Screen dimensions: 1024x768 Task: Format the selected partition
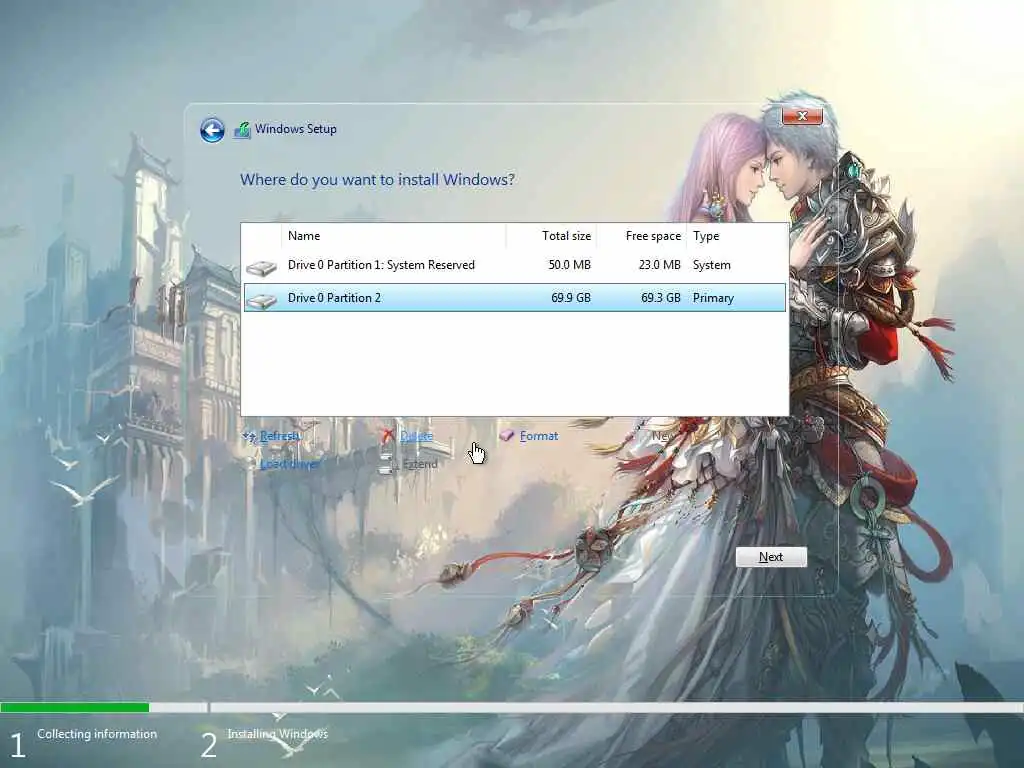pos(539,436)
